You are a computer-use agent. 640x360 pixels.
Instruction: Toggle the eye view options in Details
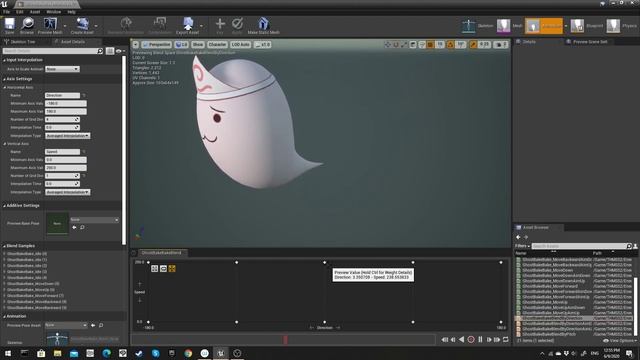click(120, 51)
